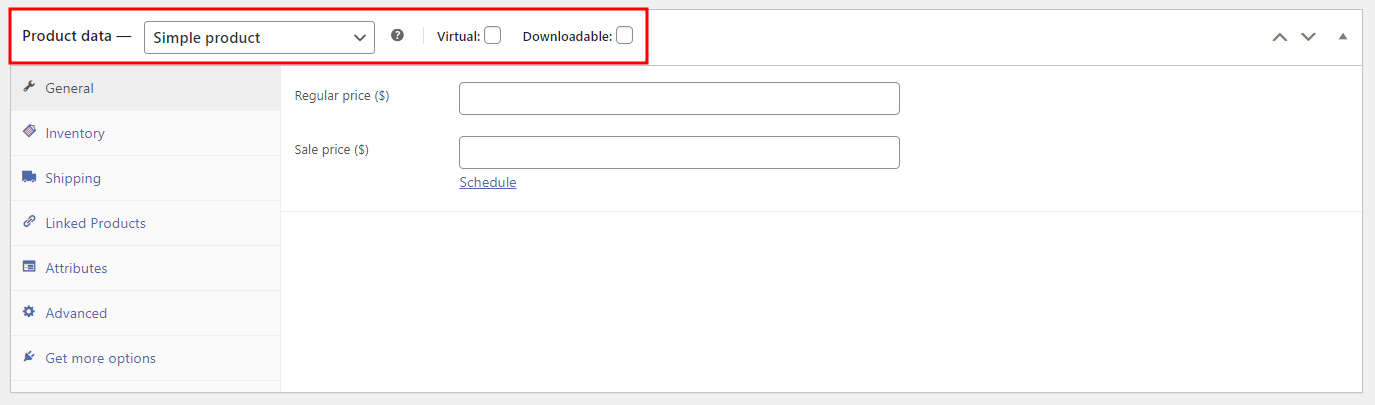Switch to the Inventory tab

tap(75, 133)
